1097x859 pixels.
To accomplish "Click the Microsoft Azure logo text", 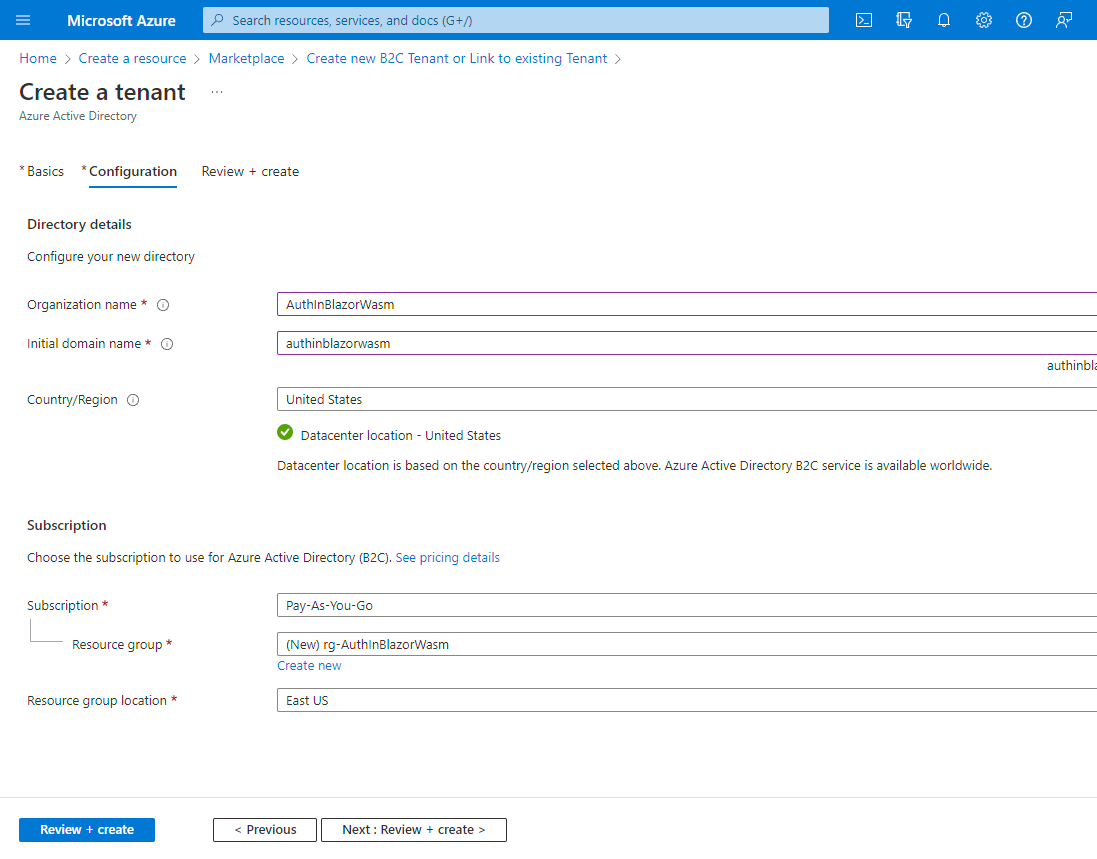I will click(121, 20).
